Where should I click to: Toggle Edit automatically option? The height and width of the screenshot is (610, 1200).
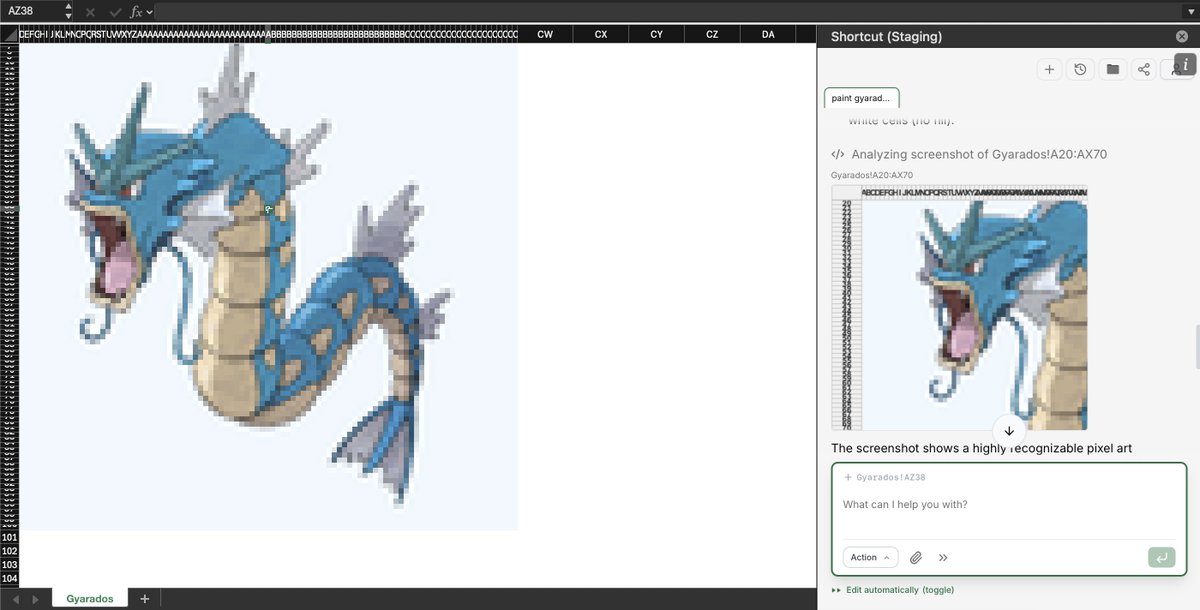893,590
